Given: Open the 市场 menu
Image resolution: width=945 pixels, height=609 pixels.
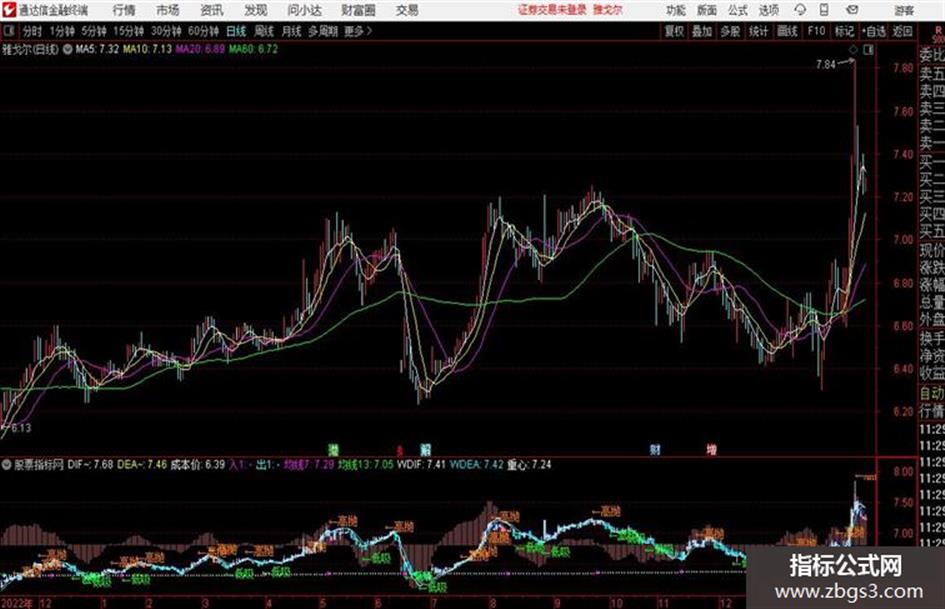Looking at the screenshot, I should 168,10.
